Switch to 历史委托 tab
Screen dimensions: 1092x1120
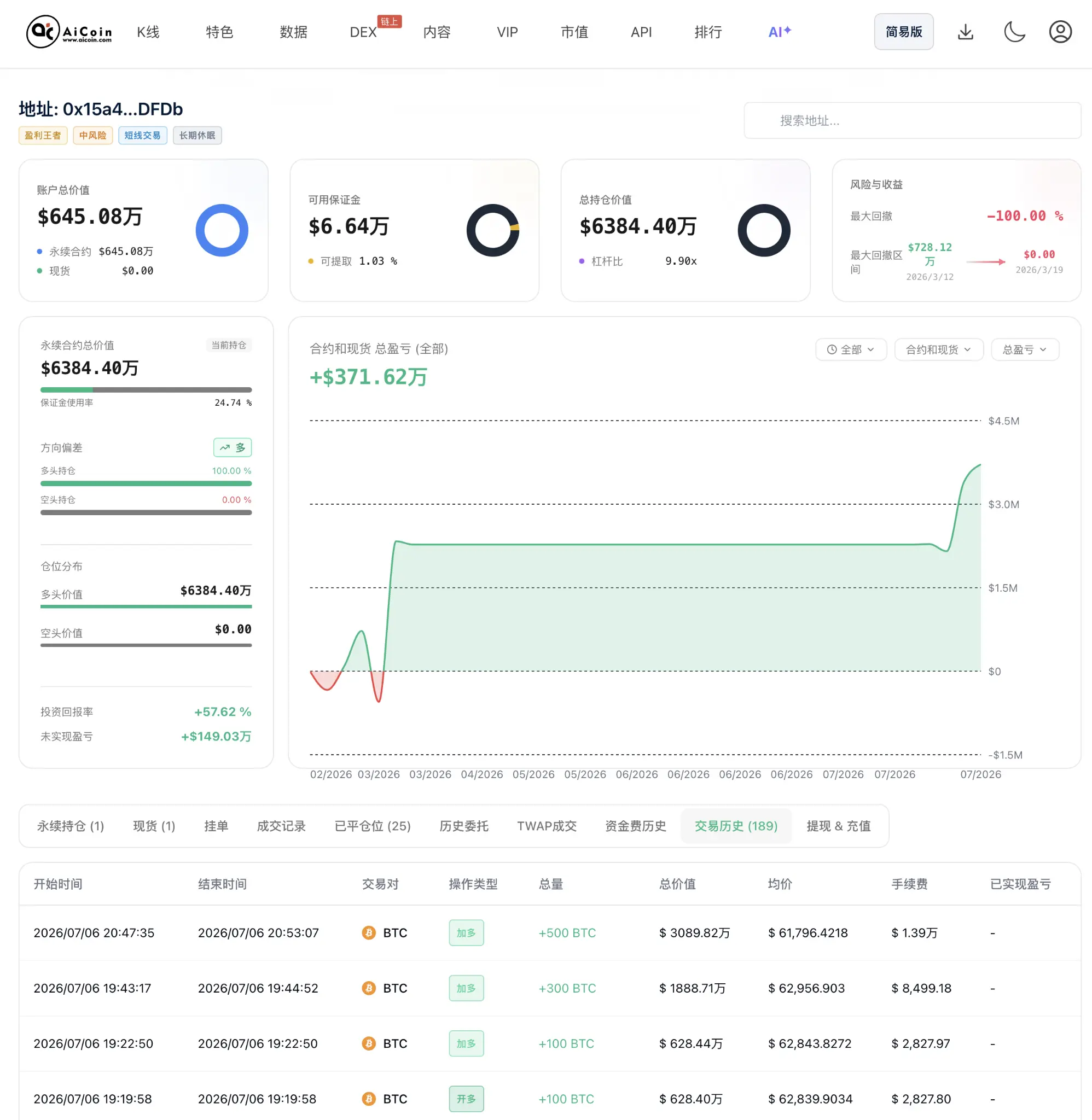pyautogui.click(x=464, y=826)
